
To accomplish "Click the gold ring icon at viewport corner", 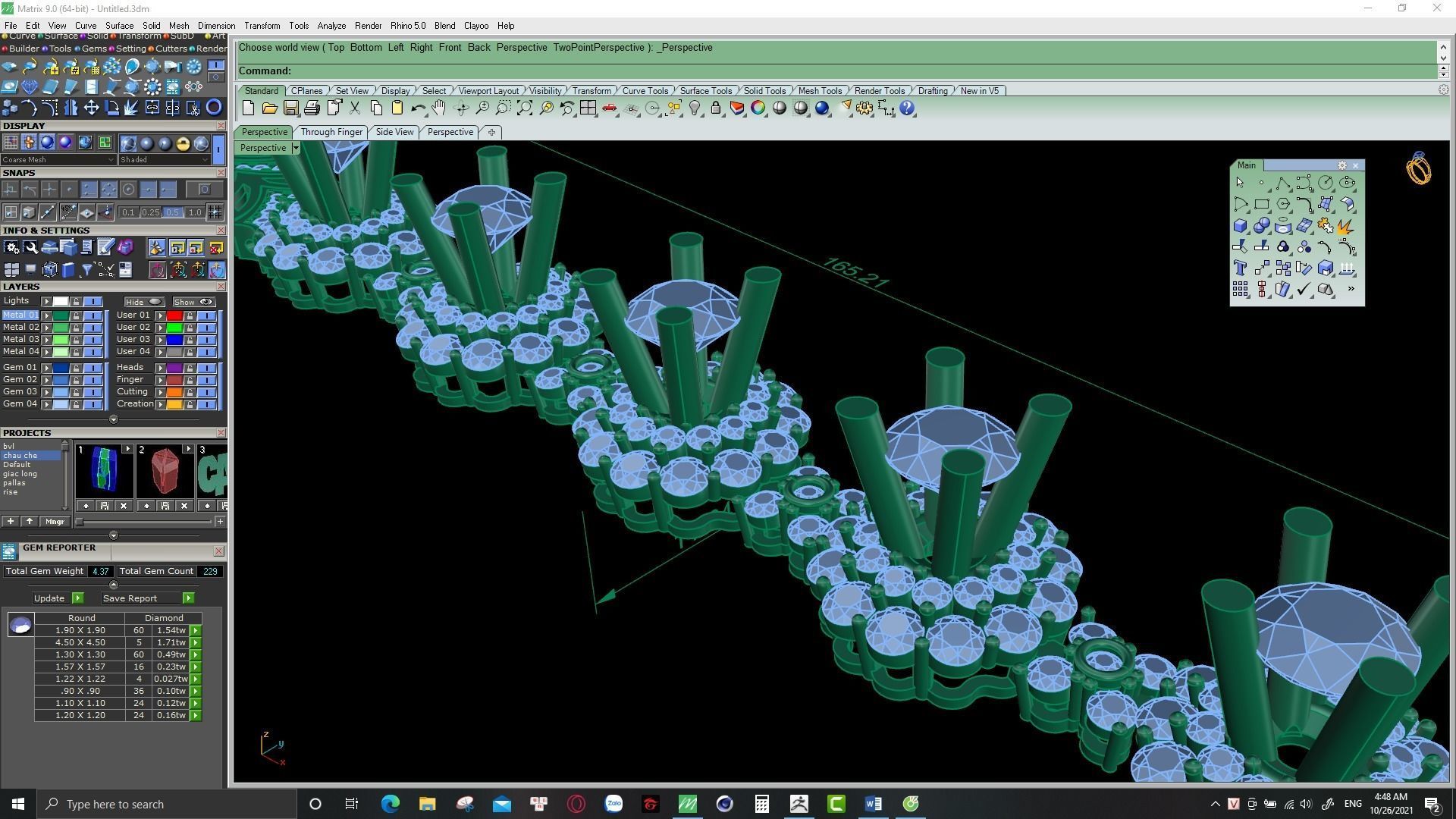I will coord(1418,168).
